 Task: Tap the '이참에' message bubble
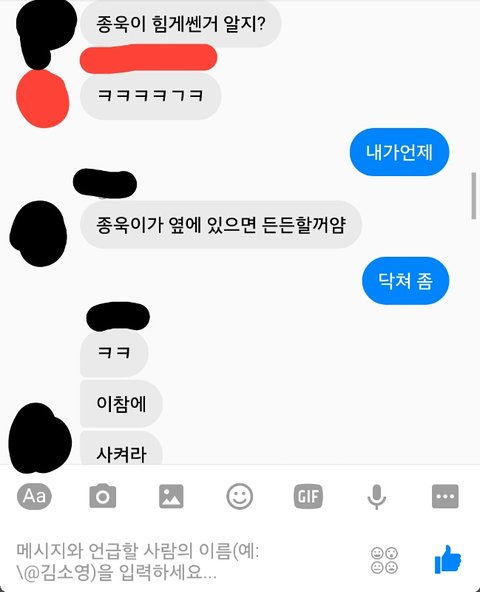121,404
